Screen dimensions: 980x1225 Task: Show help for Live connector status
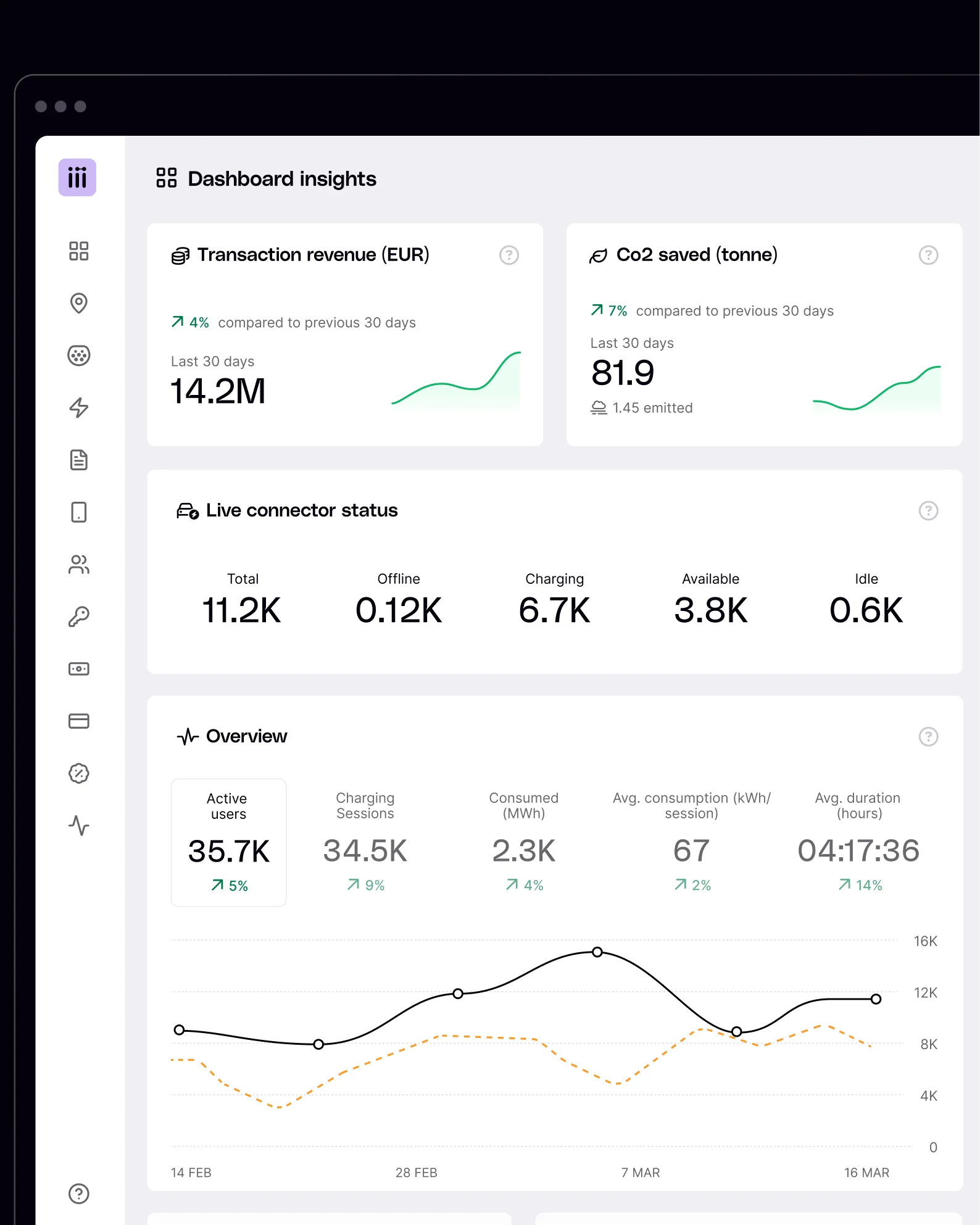click(x=929, y=510)
